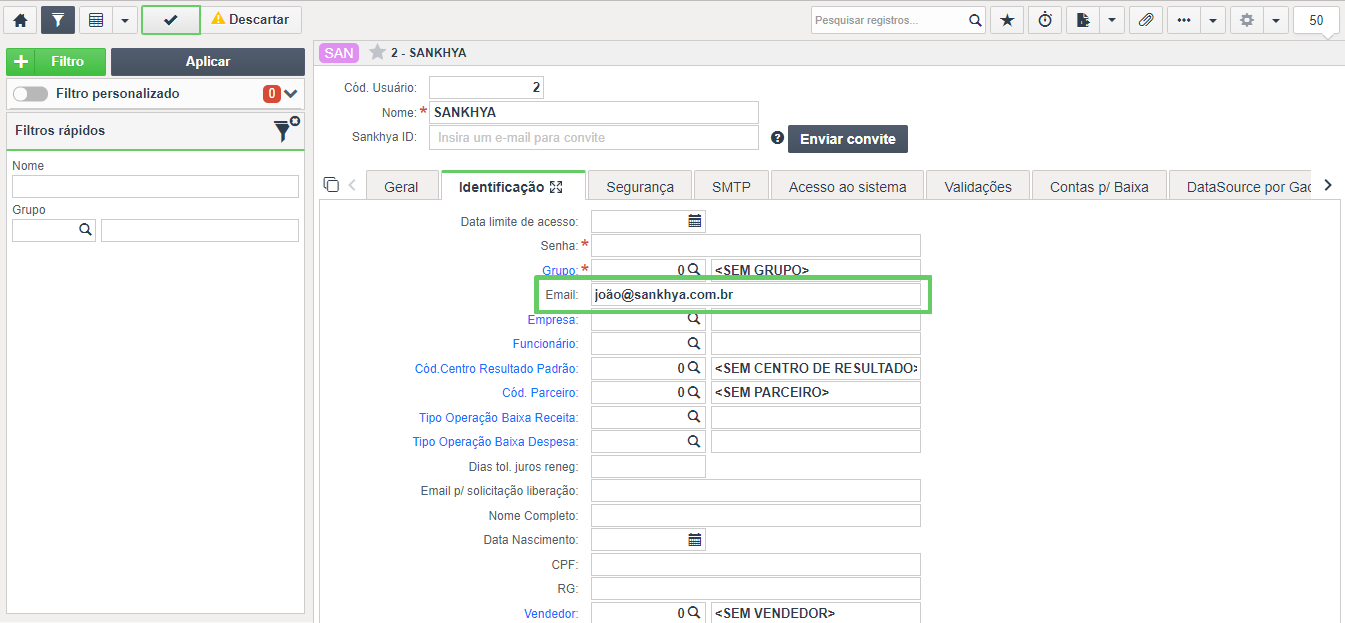Open the settings gear dropdown arrow
This screenshot has width=1345, height=623.
(x=1276, y=20)
